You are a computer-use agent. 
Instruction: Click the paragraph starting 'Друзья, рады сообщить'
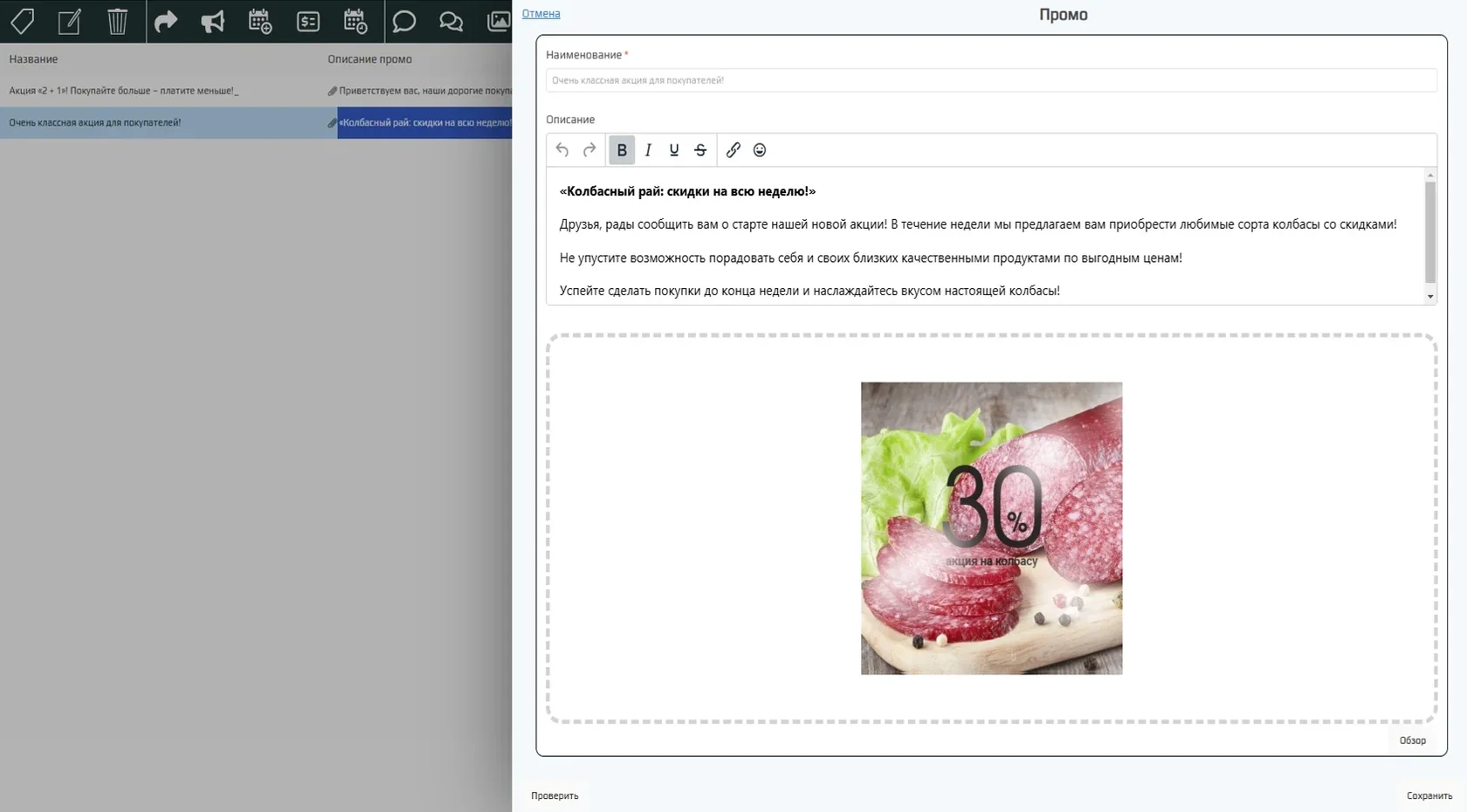coord(978,224)
